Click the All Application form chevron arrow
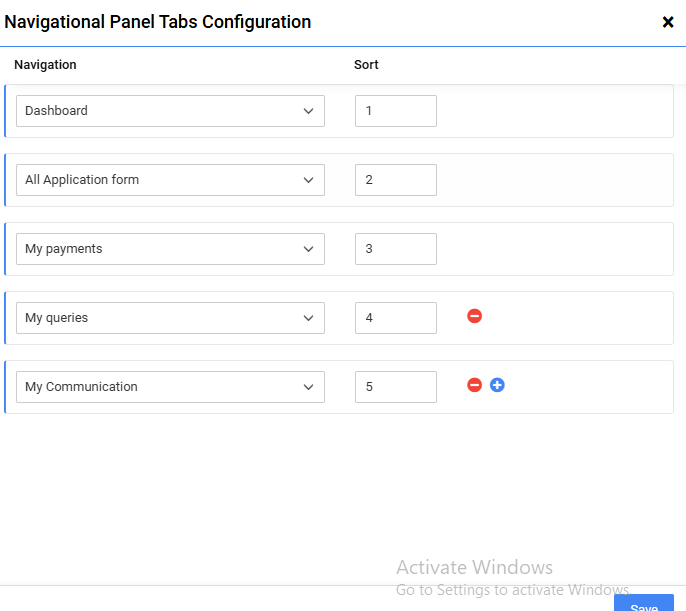 pos(308,180)
